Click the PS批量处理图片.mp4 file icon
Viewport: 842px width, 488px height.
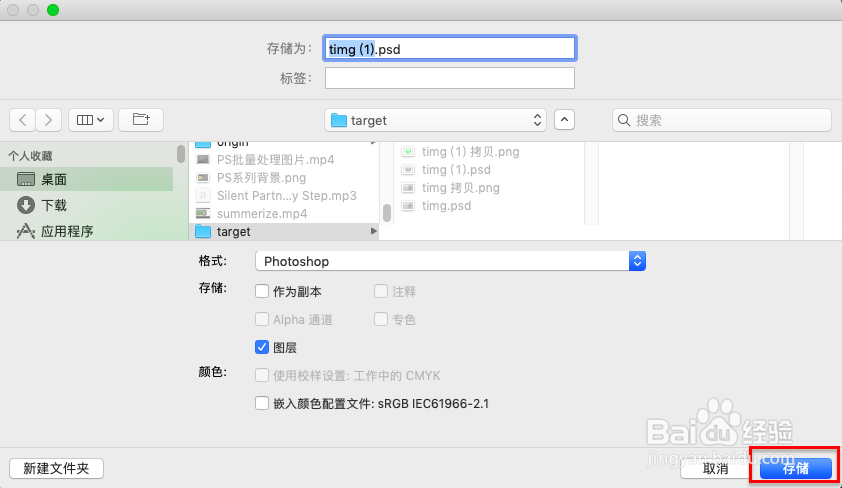203,160
